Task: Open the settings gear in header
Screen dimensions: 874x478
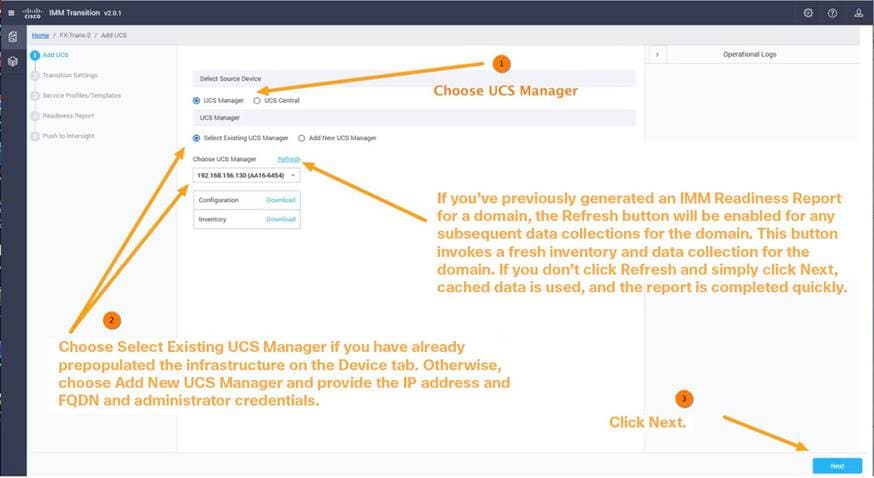Action: [x=808, y=13]
